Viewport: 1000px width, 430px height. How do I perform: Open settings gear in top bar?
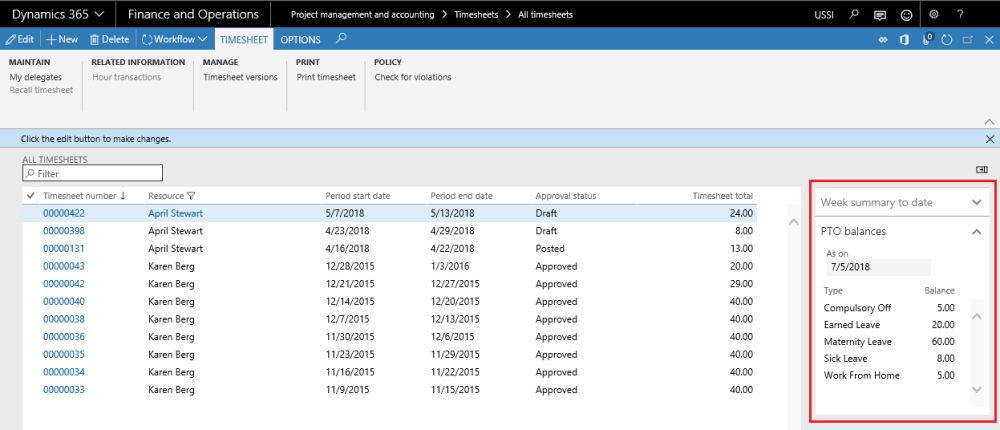pos(934,15)
